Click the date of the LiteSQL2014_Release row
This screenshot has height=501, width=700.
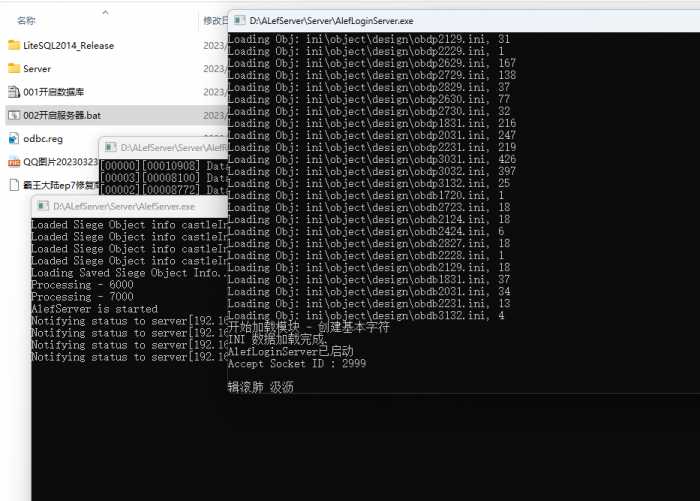point(215,46)
